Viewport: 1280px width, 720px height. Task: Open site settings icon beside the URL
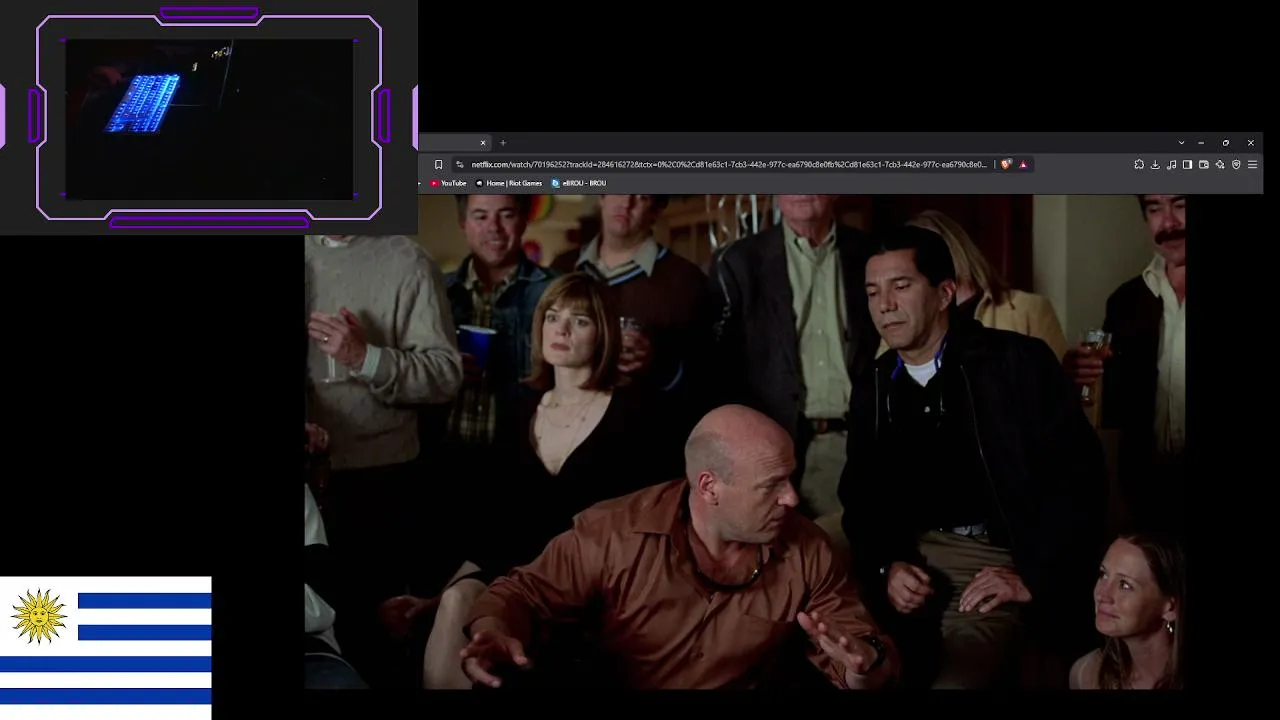[460, 165]
